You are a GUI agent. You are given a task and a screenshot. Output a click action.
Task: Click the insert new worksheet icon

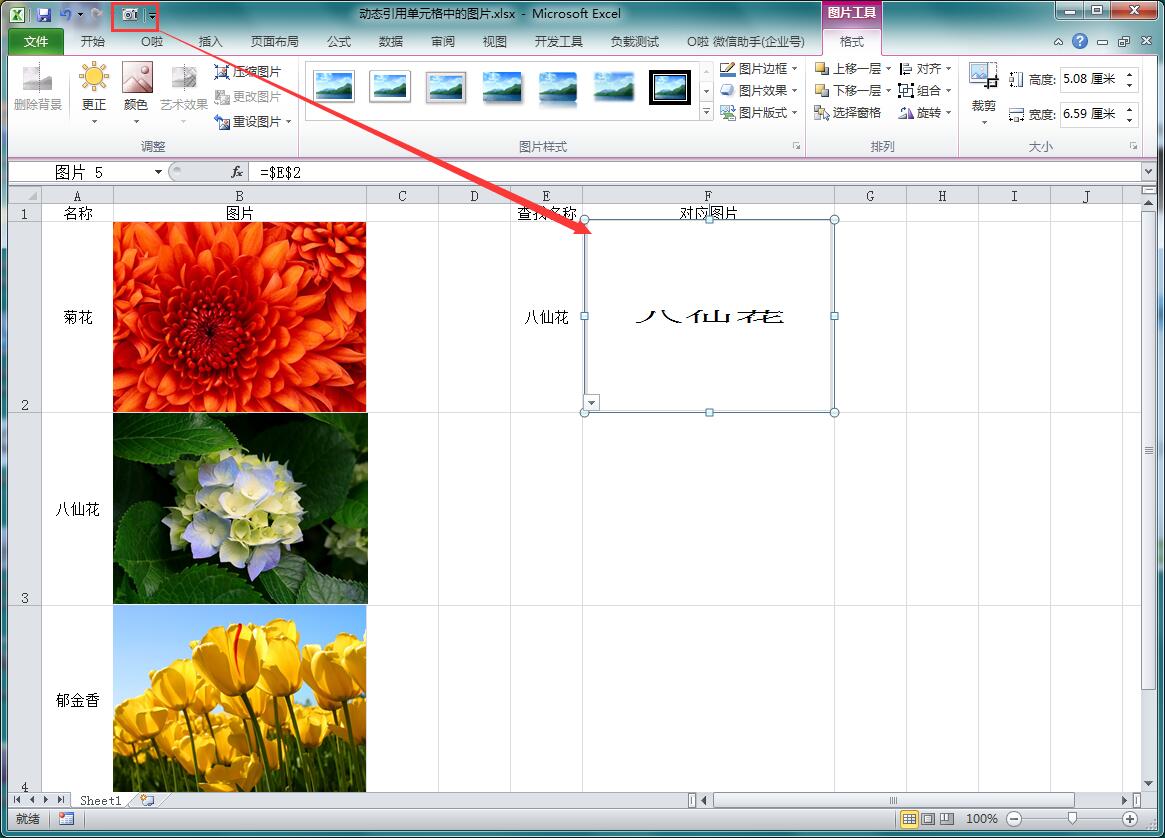148,800
